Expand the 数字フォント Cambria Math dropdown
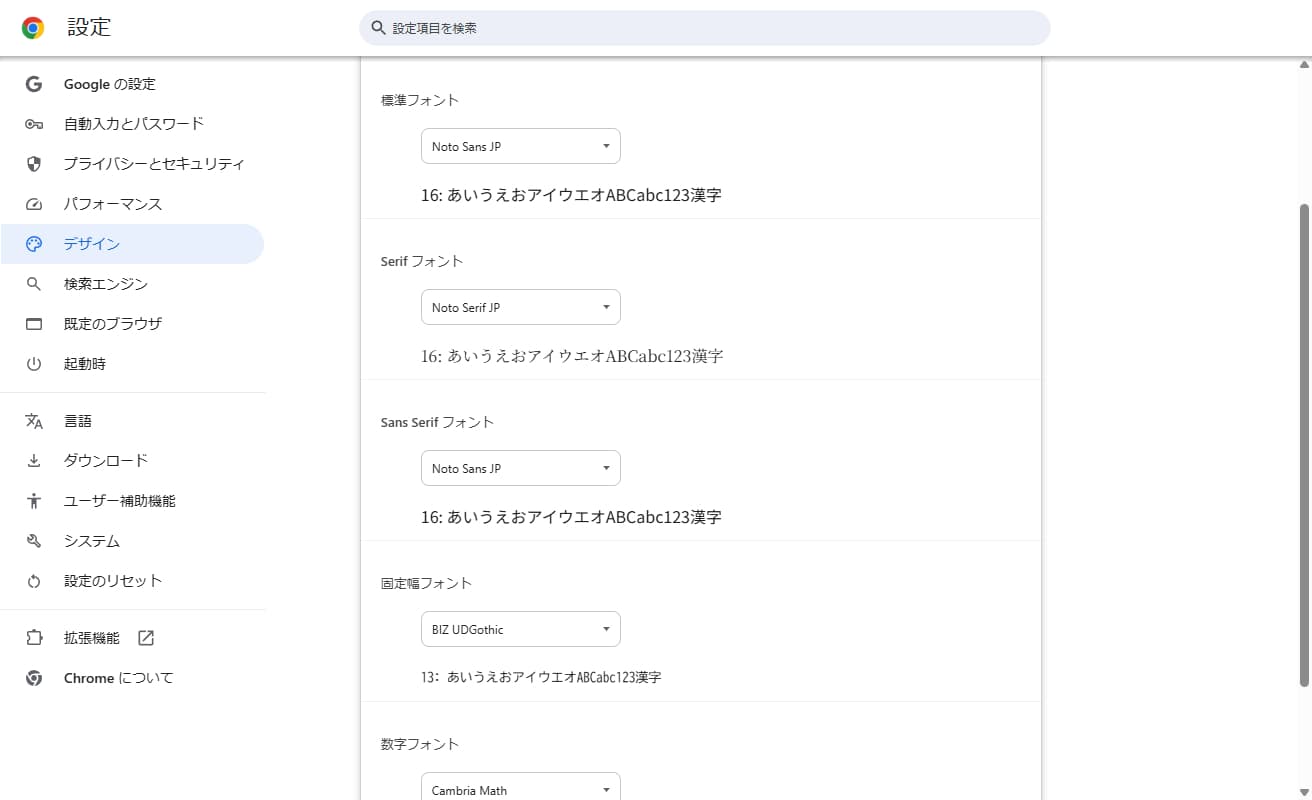 point(520,788)
